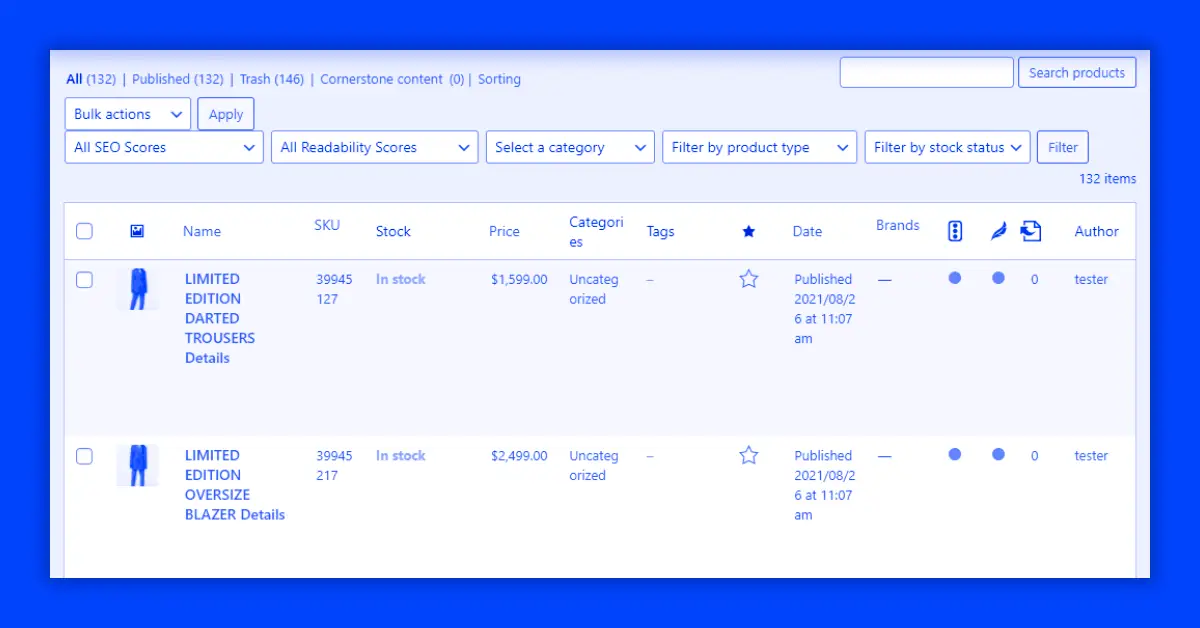Click the Stock column header
This screenshot has height=628, width=1200.
click(393, 231)
